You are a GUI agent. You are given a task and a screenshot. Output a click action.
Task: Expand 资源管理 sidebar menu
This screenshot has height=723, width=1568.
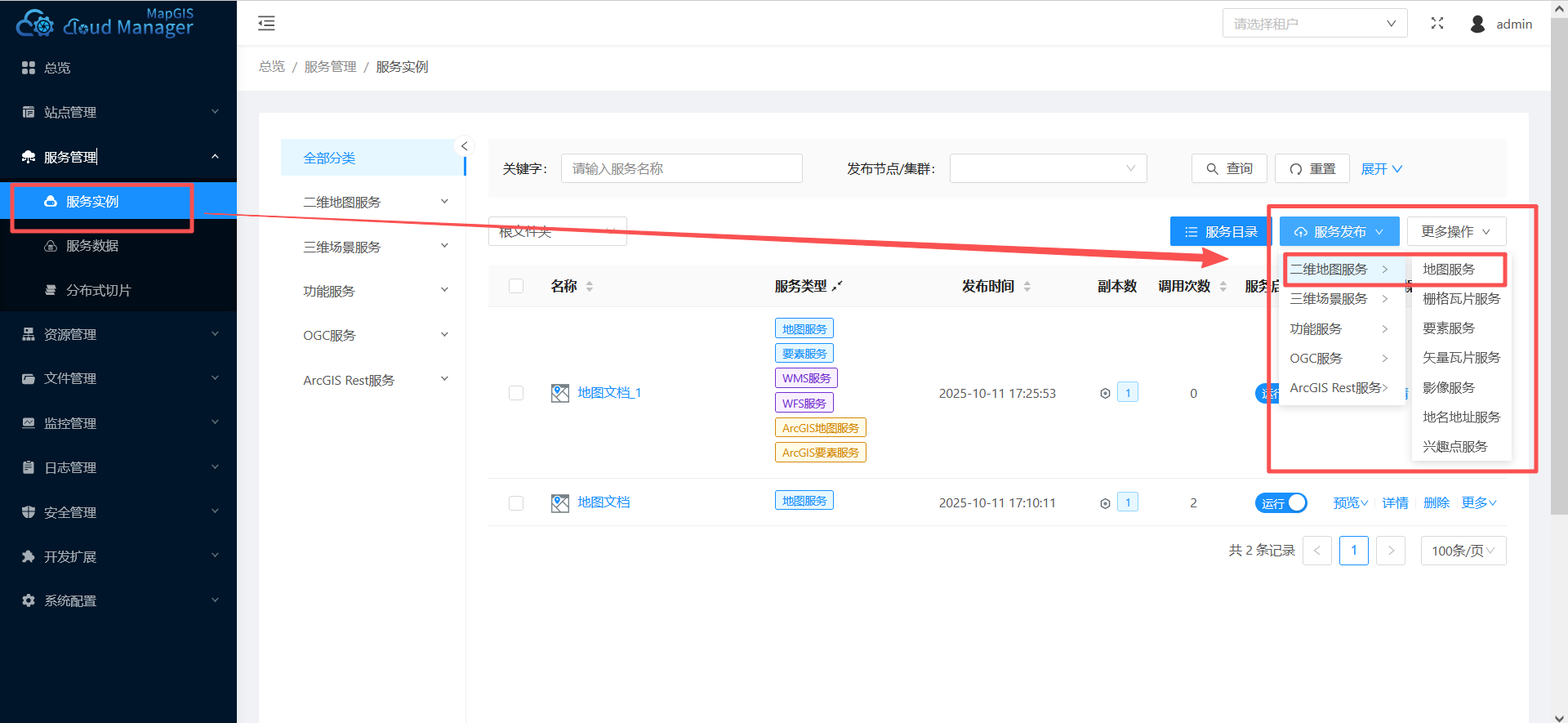pos(118,334)
